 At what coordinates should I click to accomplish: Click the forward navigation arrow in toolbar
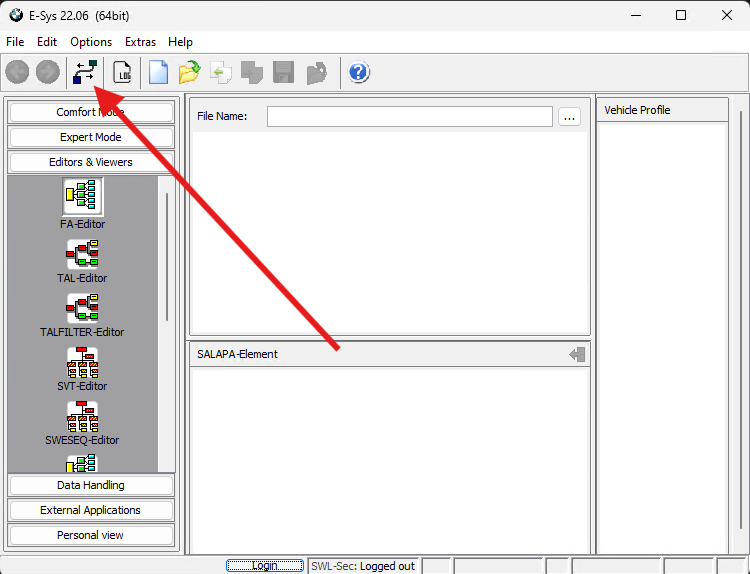[x=48, y=72]
